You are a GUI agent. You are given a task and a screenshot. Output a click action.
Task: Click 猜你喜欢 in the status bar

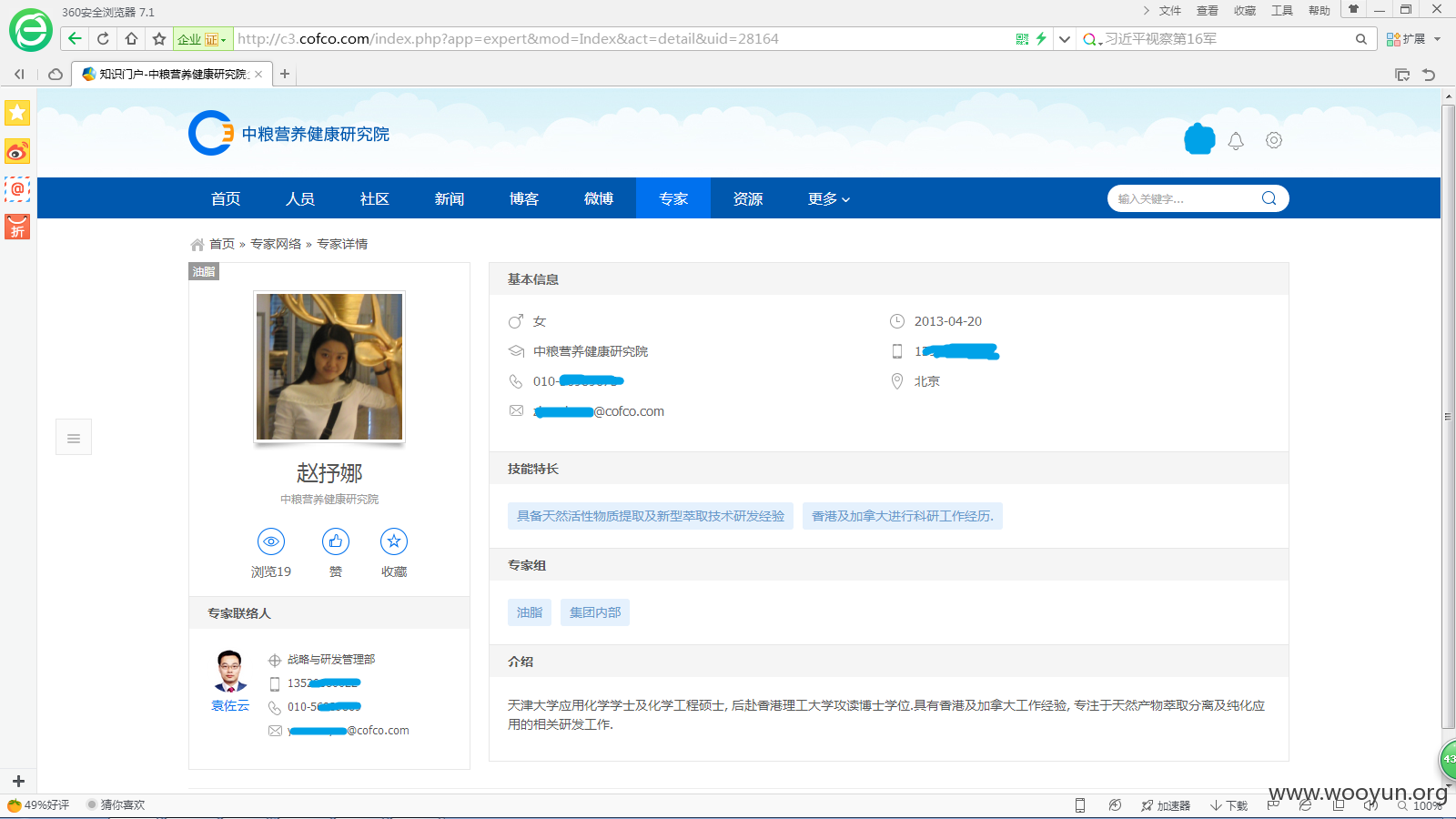point(116,805)
